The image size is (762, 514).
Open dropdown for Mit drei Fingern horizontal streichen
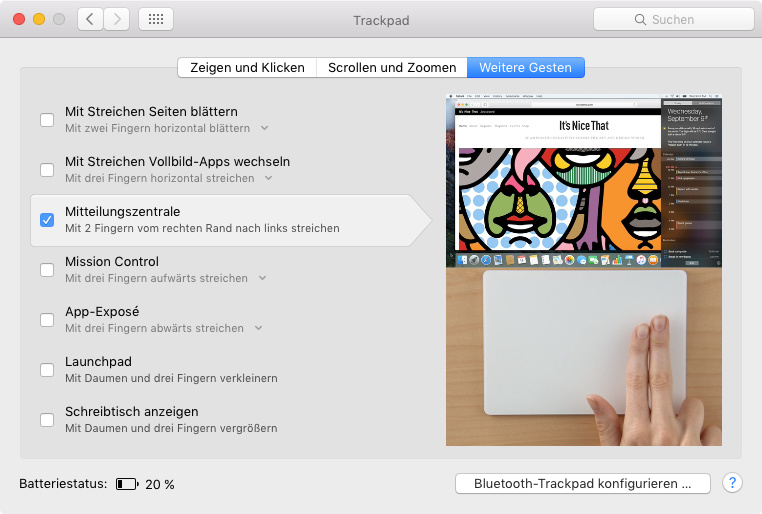coord(269,178)
